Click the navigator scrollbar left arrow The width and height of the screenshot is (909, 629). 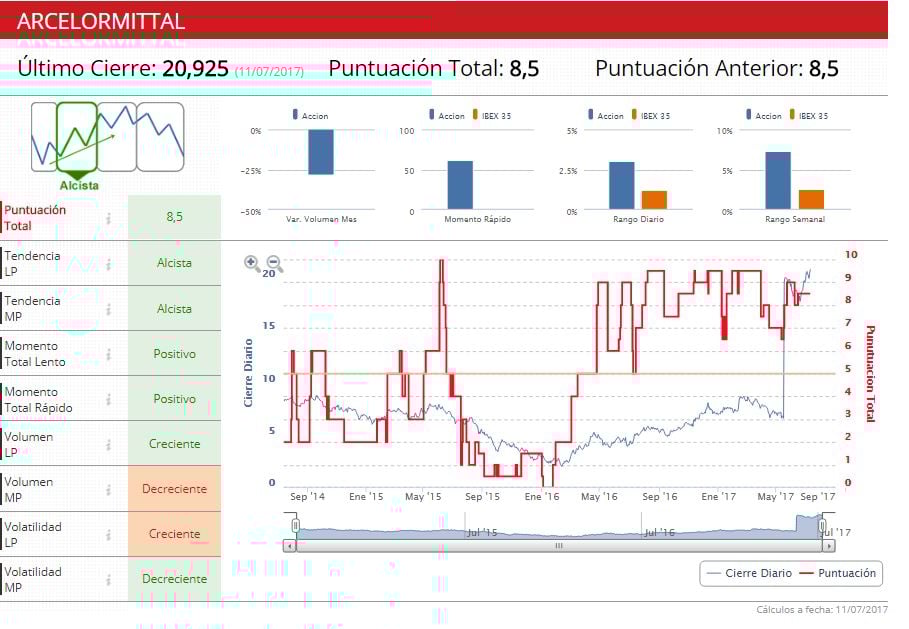tap(289, 546)
